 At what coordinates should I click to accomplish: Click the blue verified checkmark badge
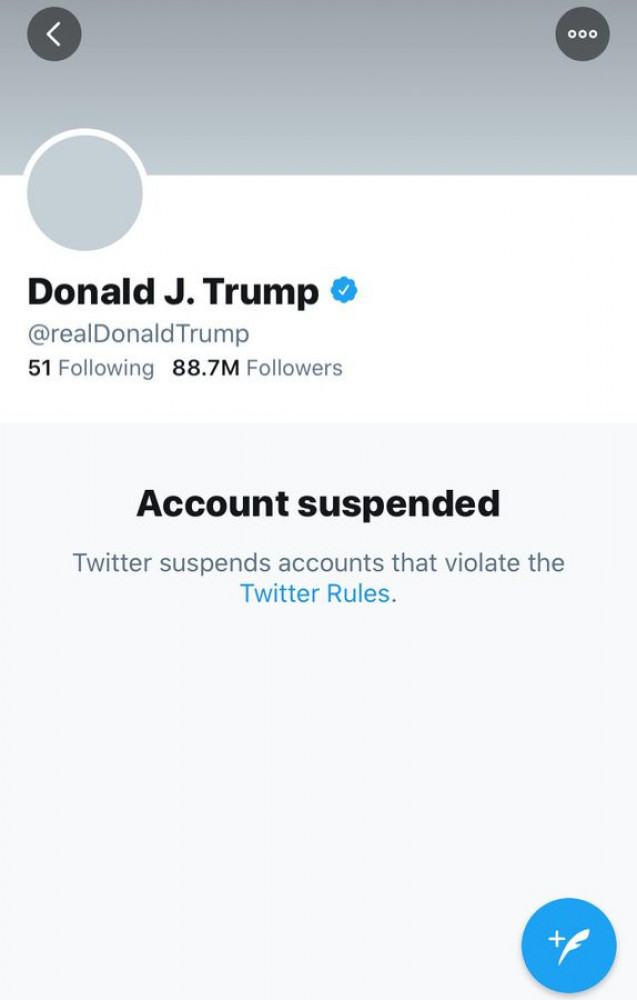point(344,291)
